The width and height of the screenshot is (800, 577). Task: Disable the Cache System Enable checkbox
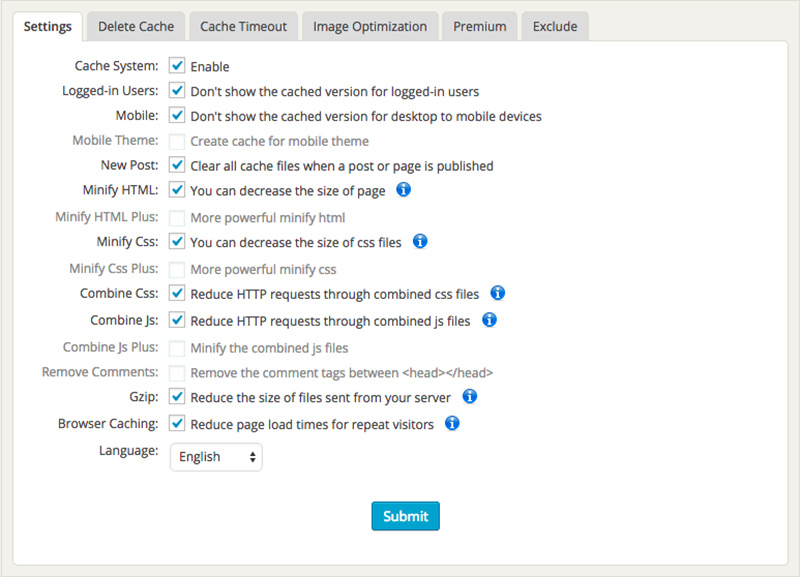tap(177, 66)
